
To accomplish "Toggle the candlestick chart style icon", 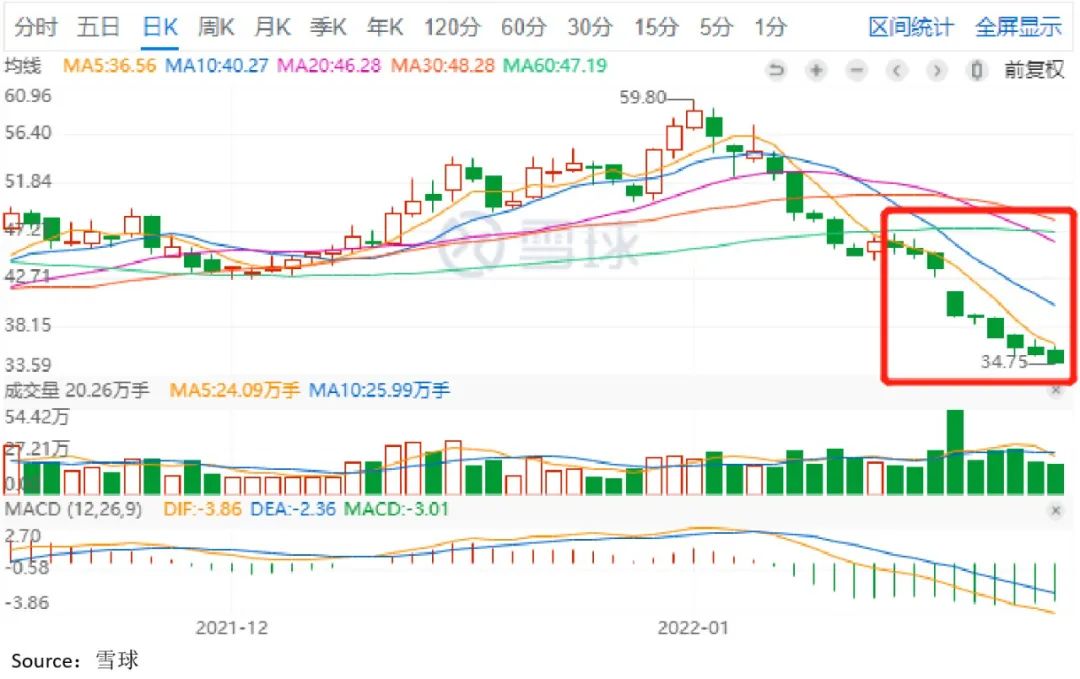I will (976, 70).
